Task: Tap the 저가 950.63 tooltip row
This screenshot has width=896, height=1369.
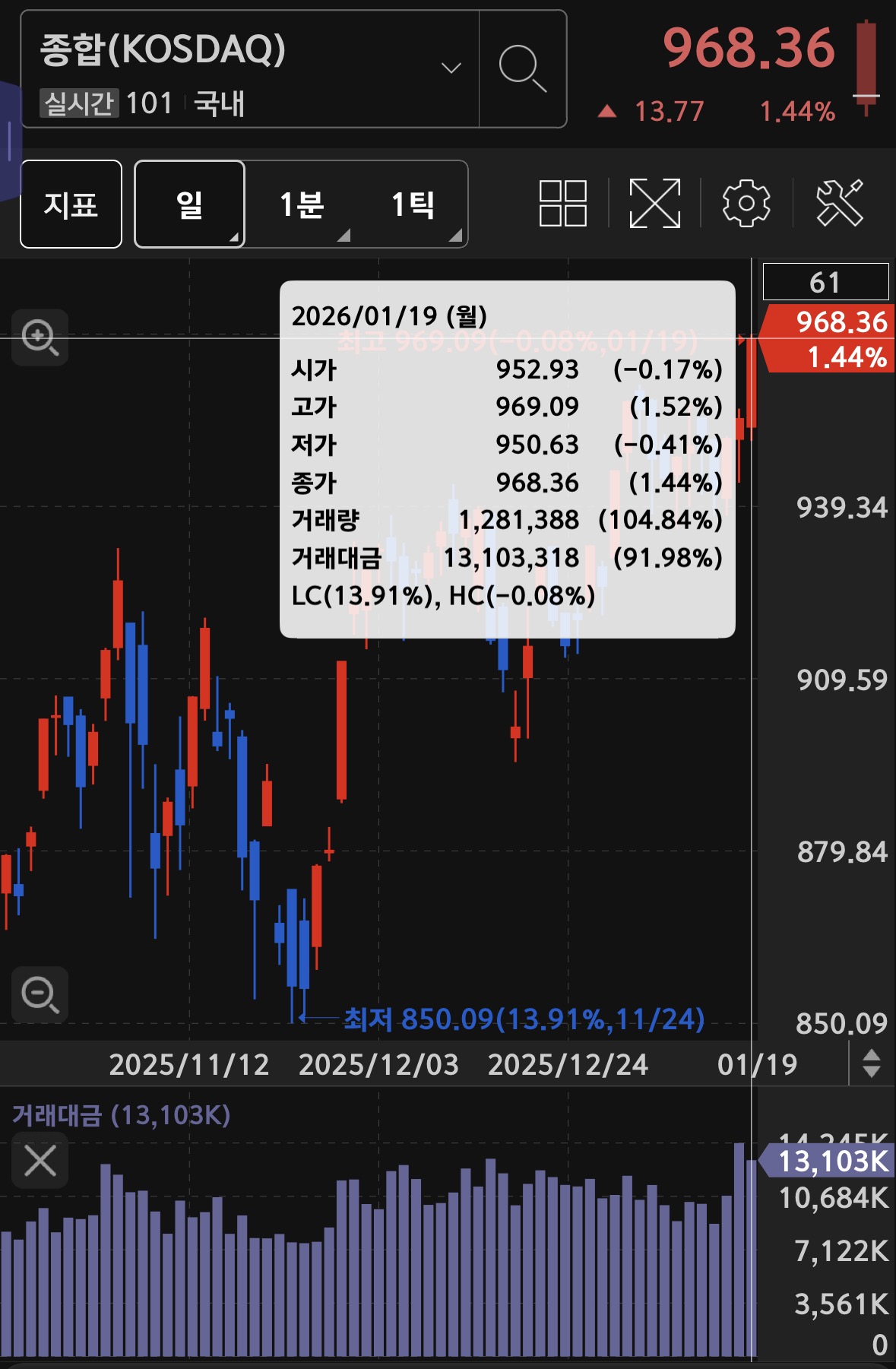Action: (x=507, y=445)
